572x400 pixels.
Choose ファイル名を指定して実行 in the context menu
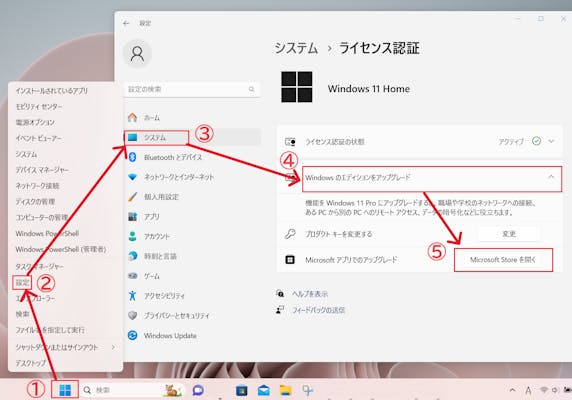click(x=50, y=330)
